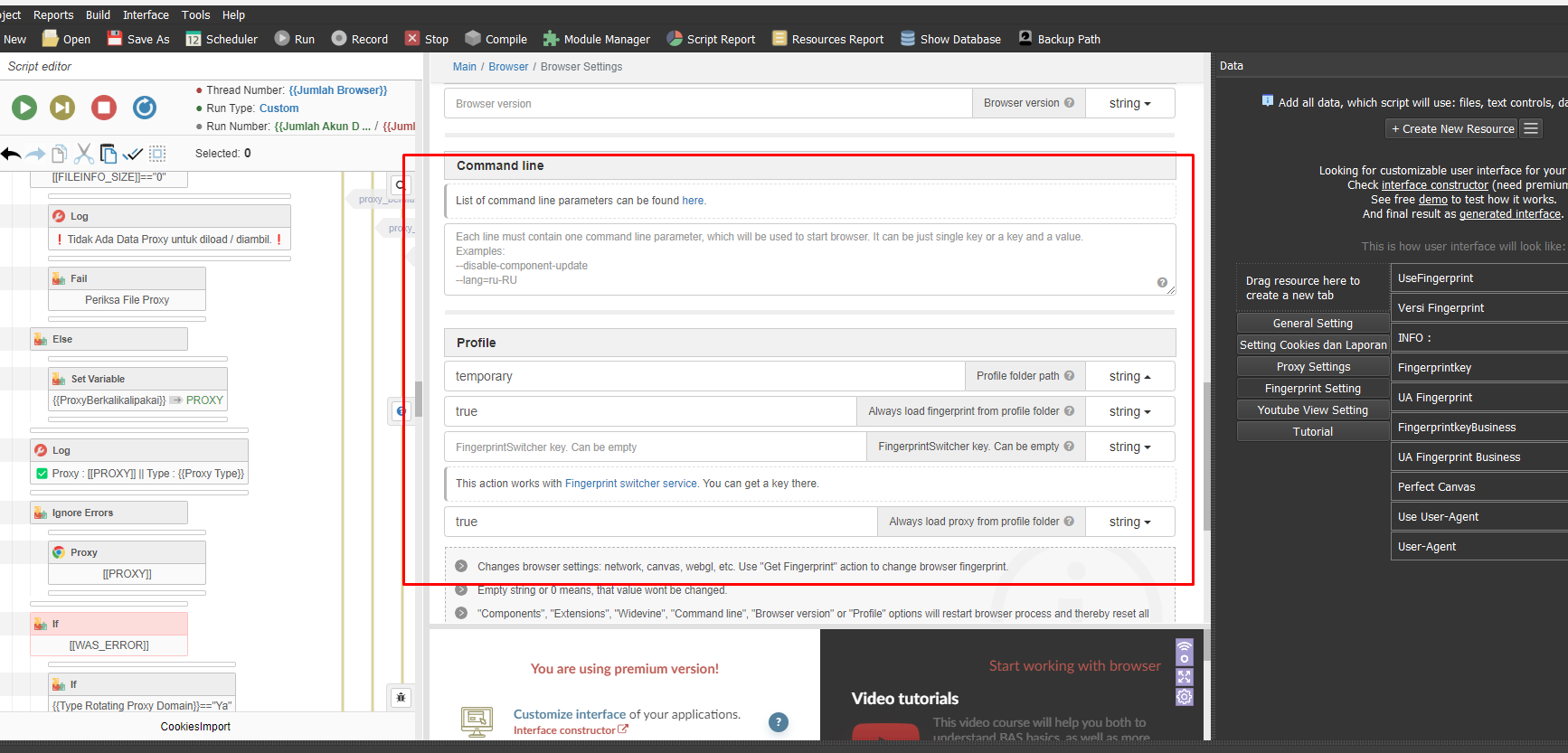Open the Fingerprint switcher service link

[631, 484]
